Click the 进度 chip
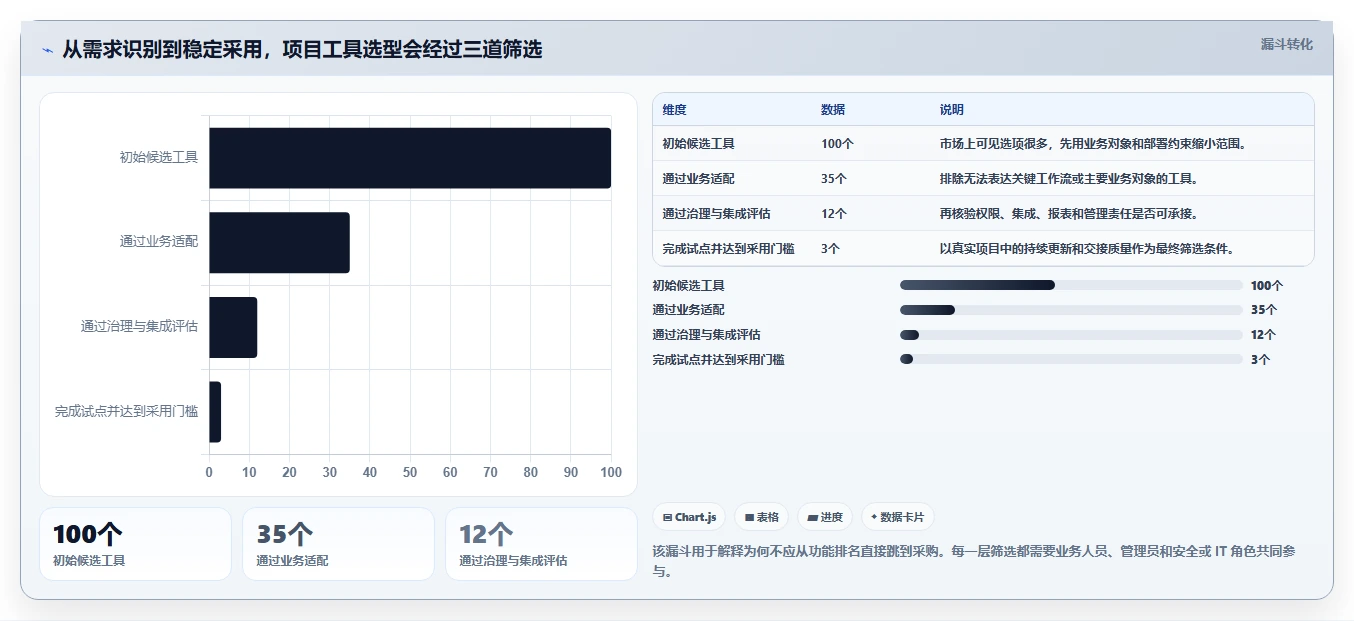The image size is (1354, 621). tap(825, 517)
